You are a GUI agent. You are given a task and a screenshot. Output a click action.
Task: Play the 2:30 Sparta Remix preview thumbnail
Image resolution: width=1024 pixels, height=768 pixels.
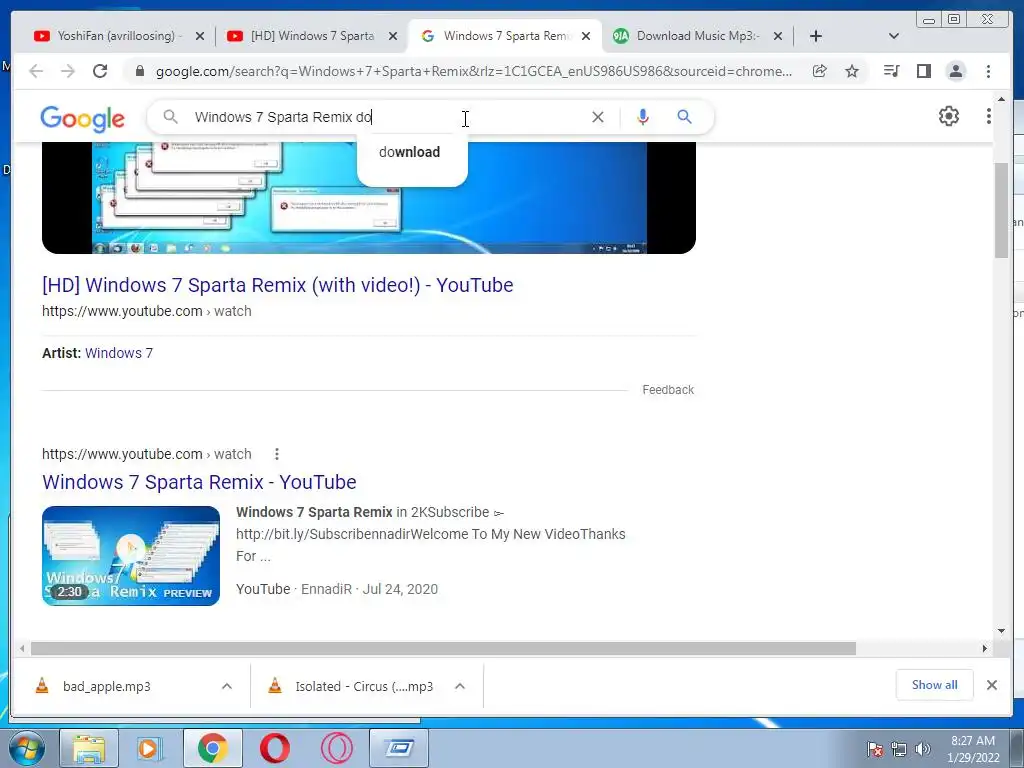click(x=131, y=556)
